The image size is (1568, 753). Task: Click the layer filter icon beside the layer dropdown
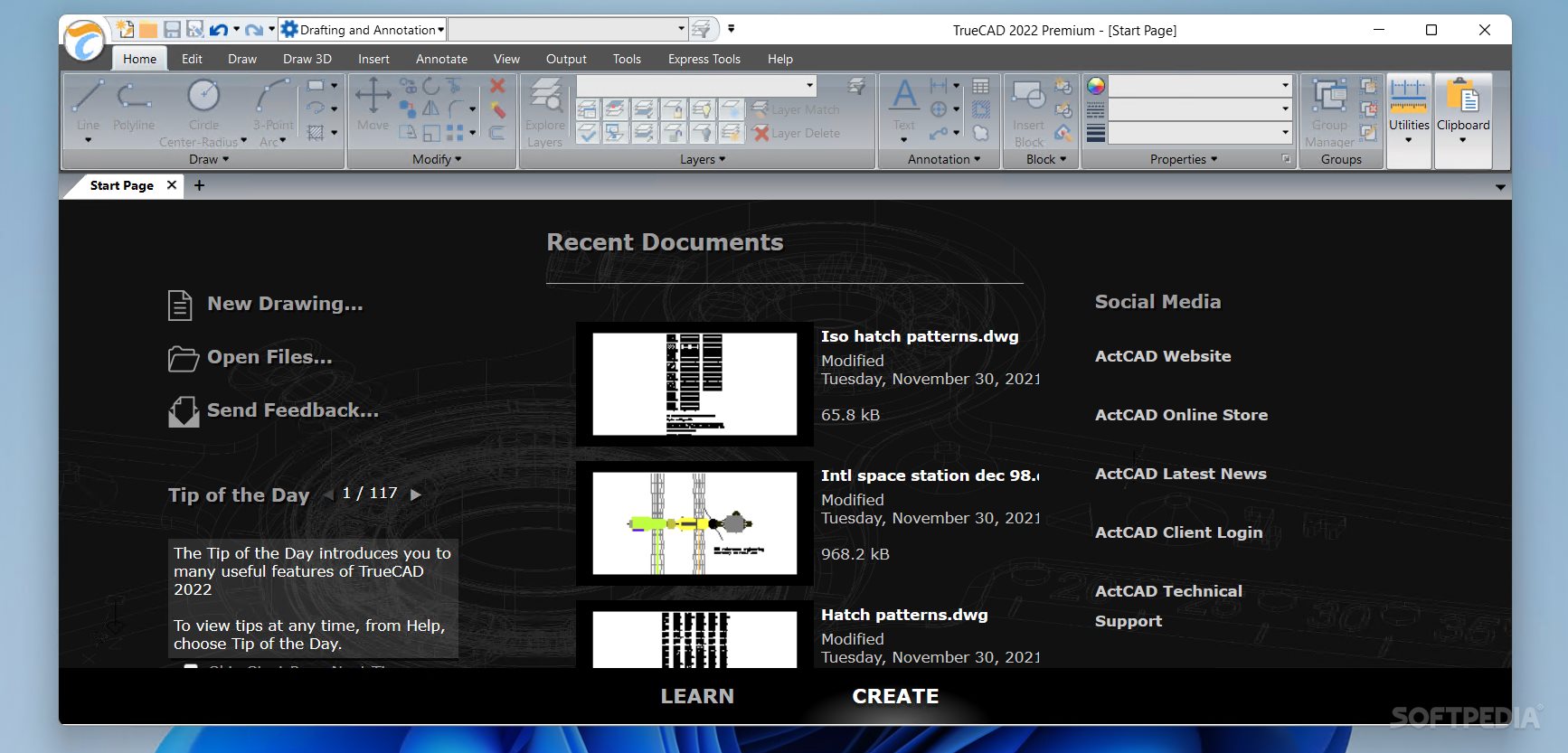(855, 86)
